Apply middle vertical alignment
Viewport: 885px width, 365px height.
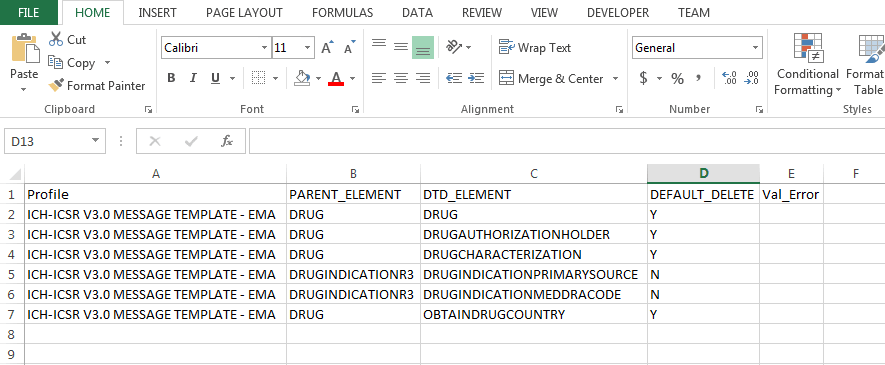click(401, 47)
